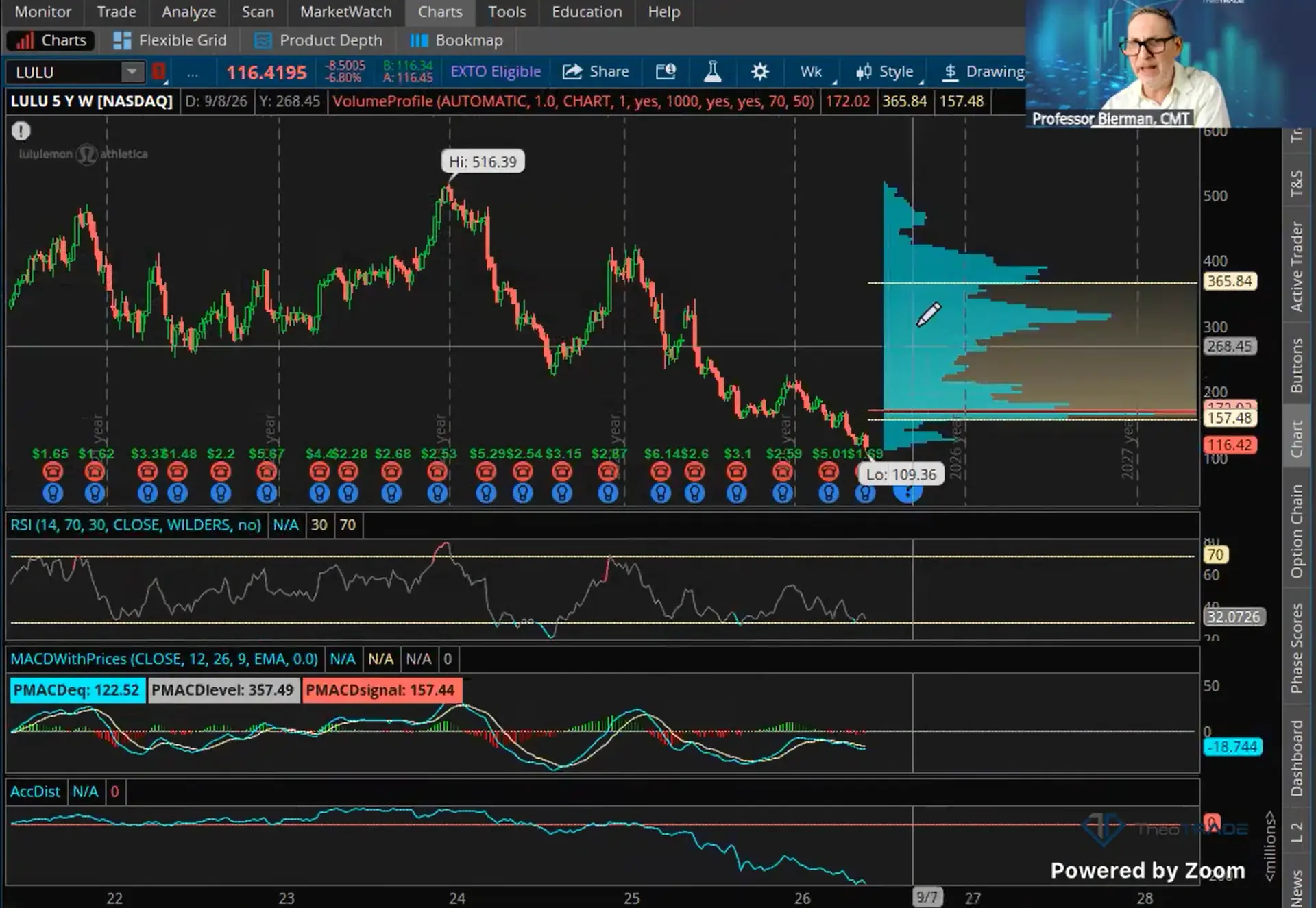The width and height of the screenshot is (1316, 908).
Task: Click the red earnings phone icon under $2.68
Action: tap(391, 471)
